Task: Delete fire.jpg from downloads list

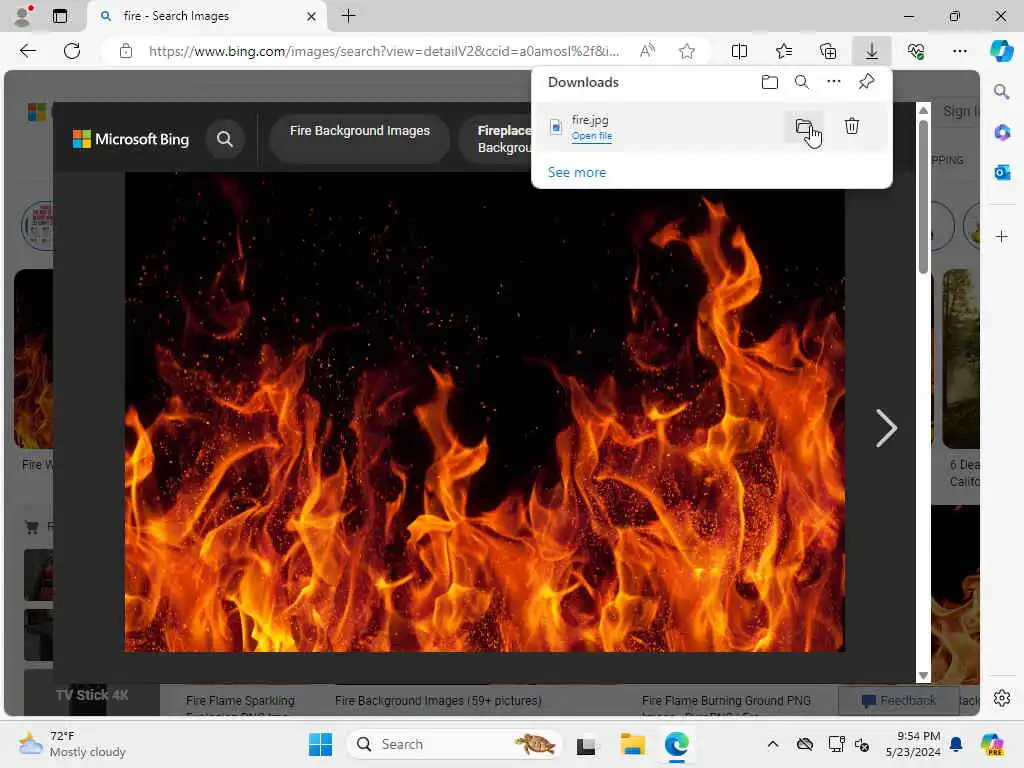Action: point(852,126)
